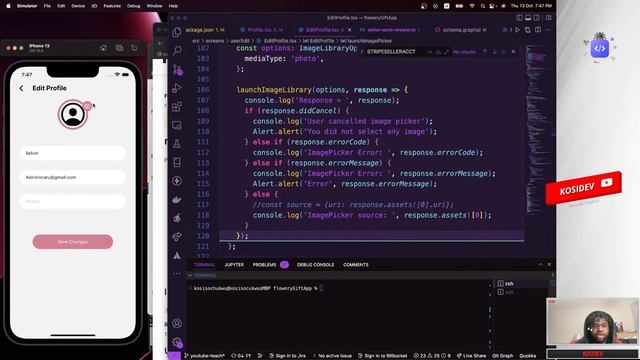Toggle primary sidebar layout icon in title bar
The image size is (640, 360).
pos(519,18)
